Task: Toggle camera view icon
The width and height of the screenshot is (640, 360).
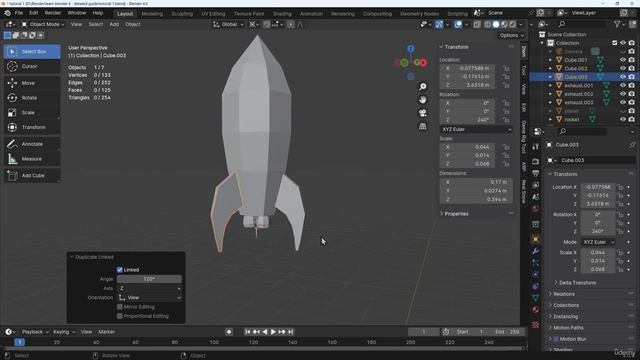Action: coord(422,113)
